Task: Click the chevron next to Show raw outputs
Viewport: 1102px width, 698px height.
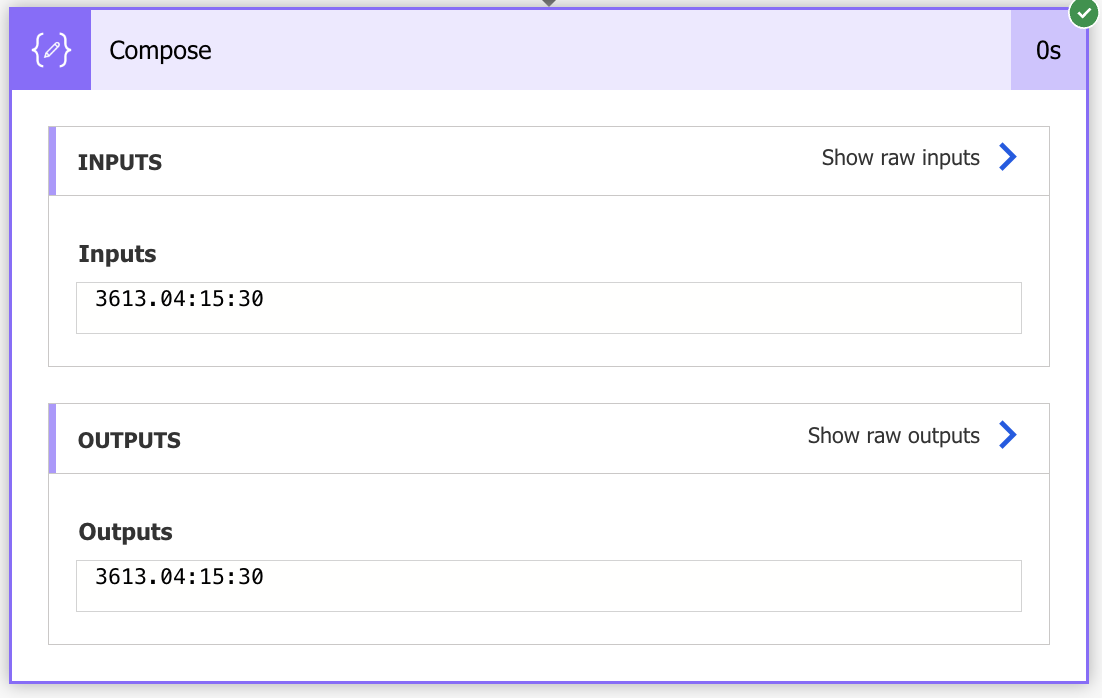Action: click(1008, 434)
